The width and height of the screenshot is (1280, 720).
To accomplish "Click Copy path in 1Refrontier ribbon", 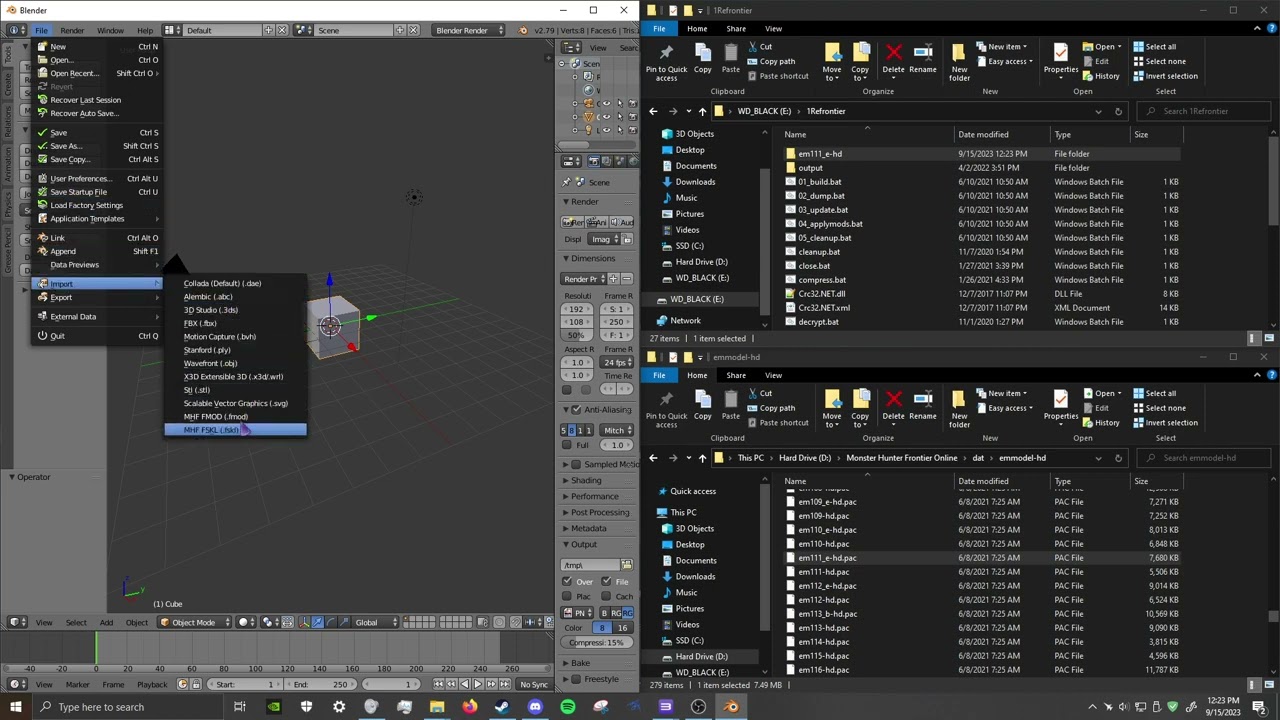I will (x=769, y=61).
